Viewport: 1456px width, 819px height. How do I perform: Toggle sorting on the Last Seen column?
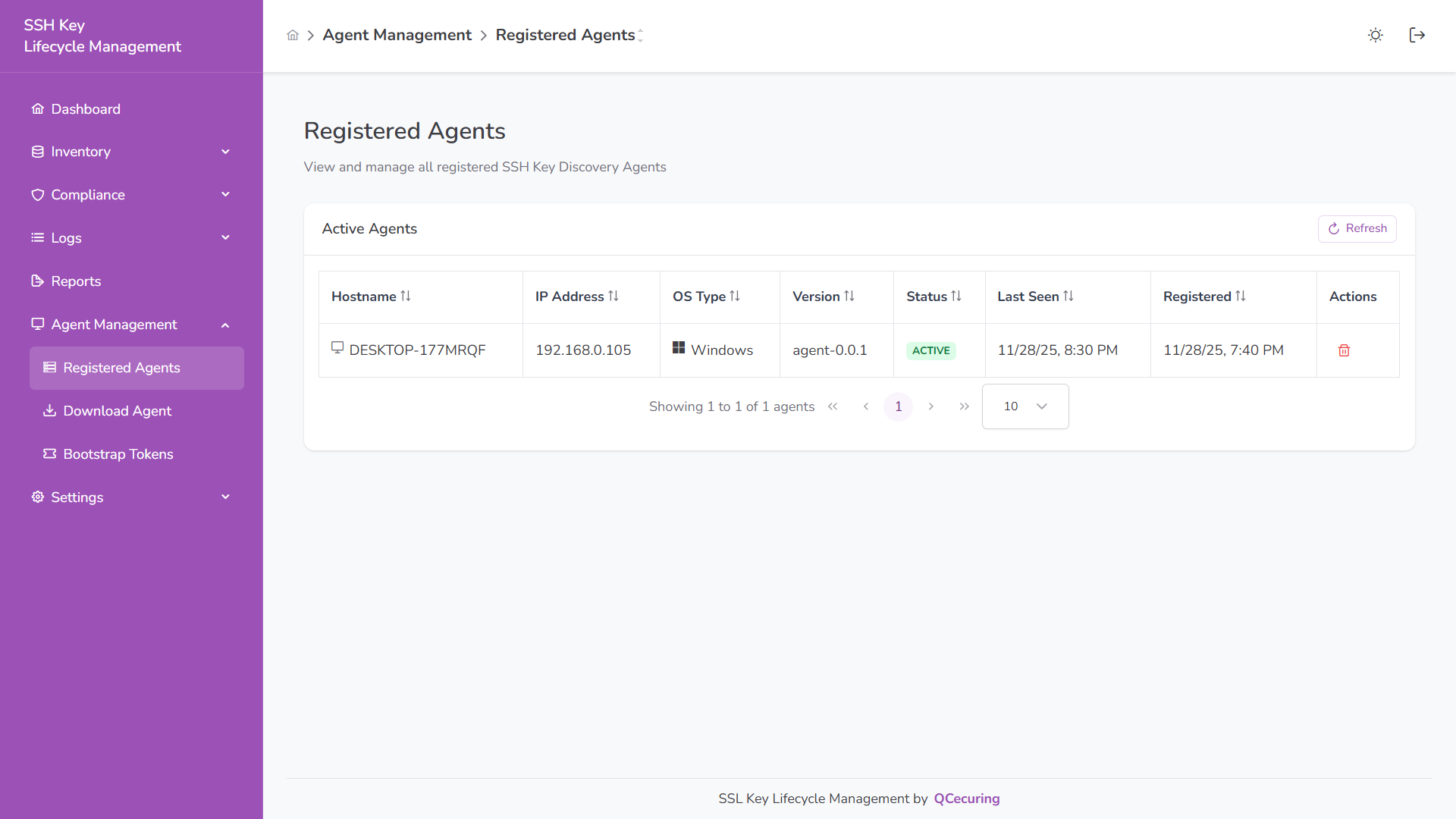point(1068,297)
